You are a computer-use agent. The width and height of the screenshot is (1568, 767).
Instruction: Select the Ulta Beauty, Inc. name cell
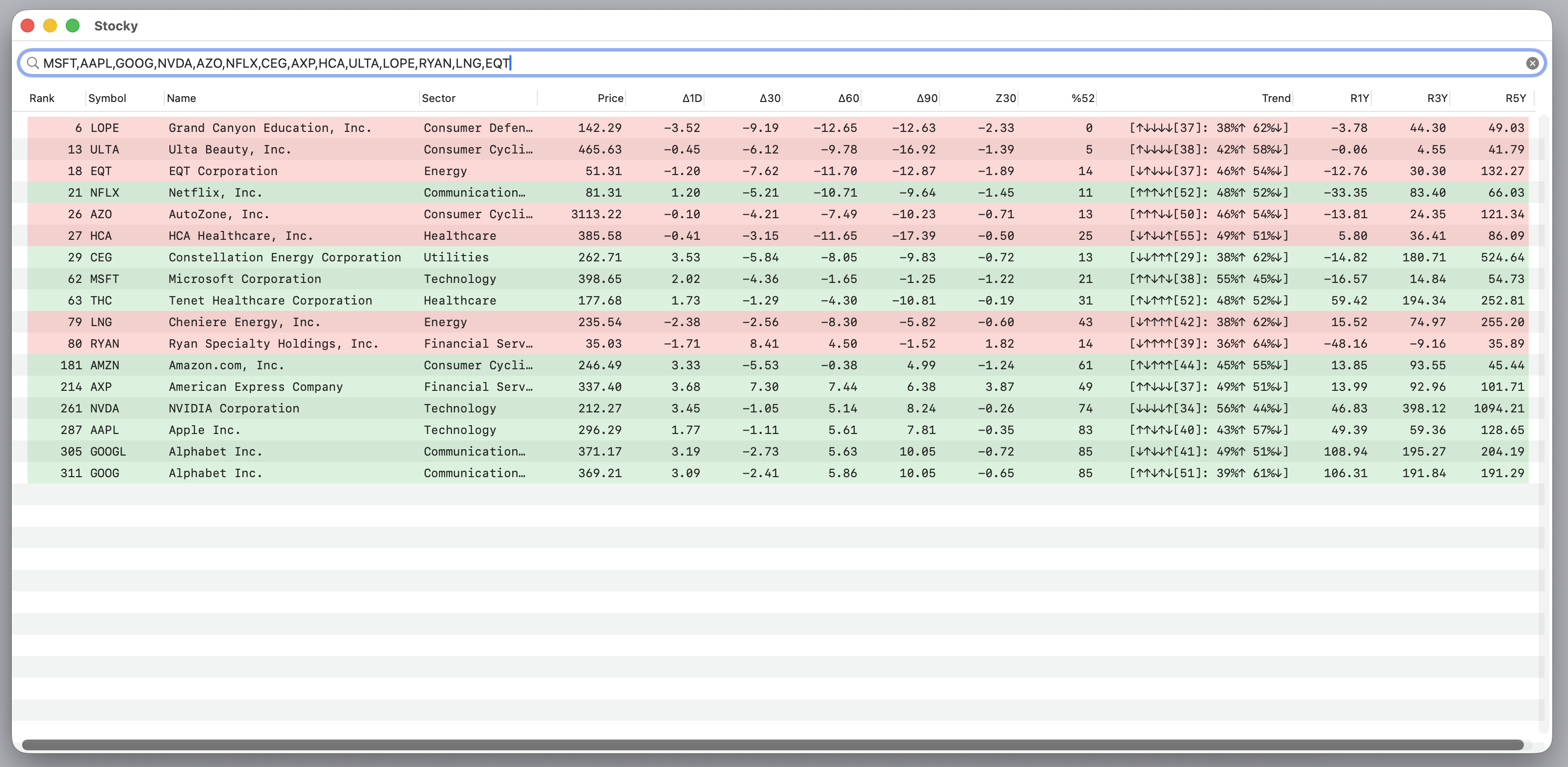click(x=230, y=150)
